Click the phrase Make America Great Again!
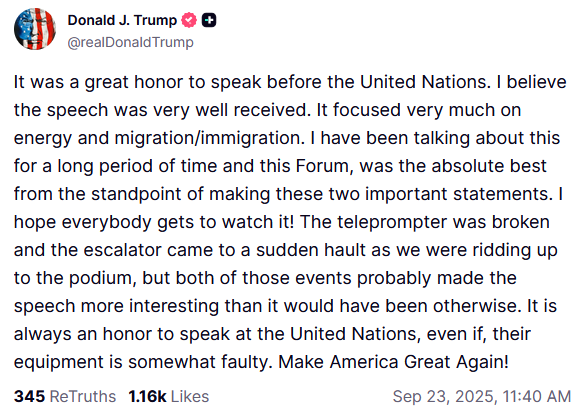 pos(393,362)
